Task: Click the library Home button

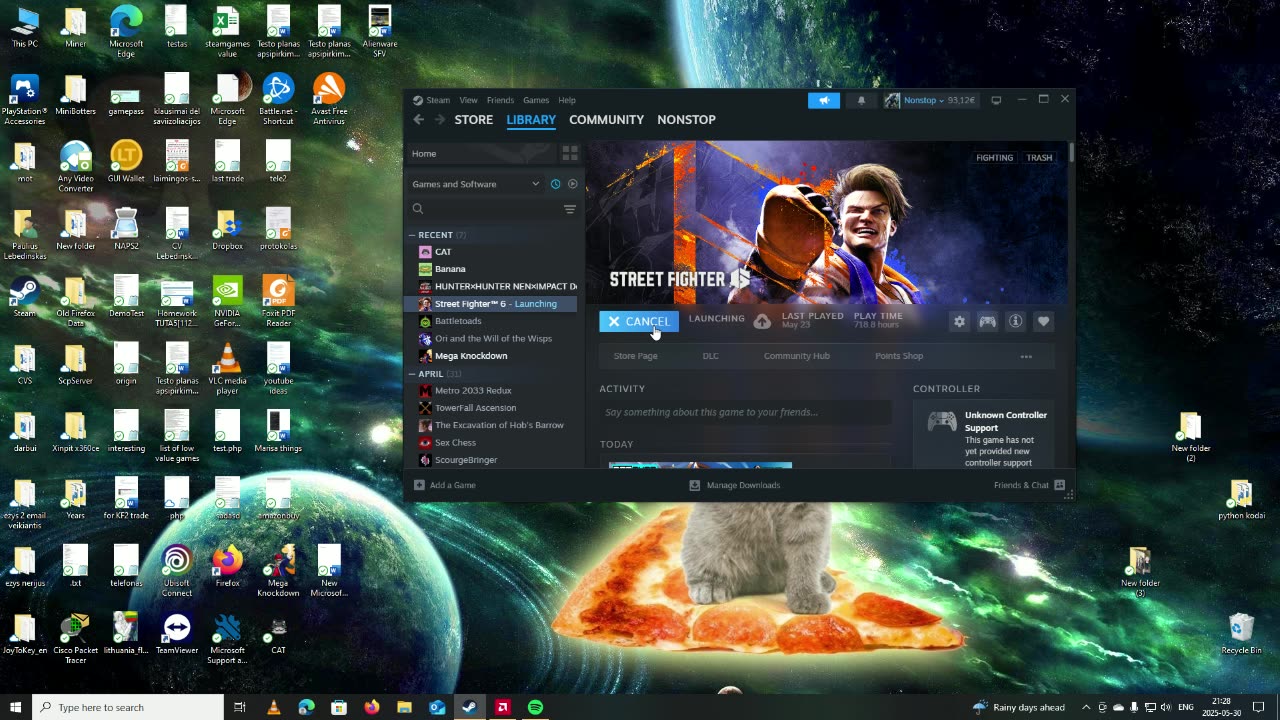Action: point(482,154)
